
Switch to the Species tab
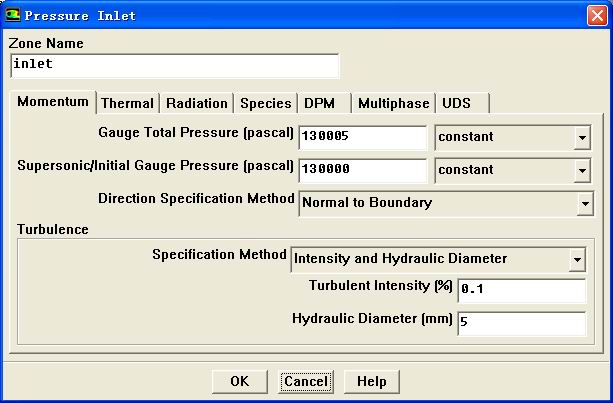pyautogui.click(x=265, y=103)
